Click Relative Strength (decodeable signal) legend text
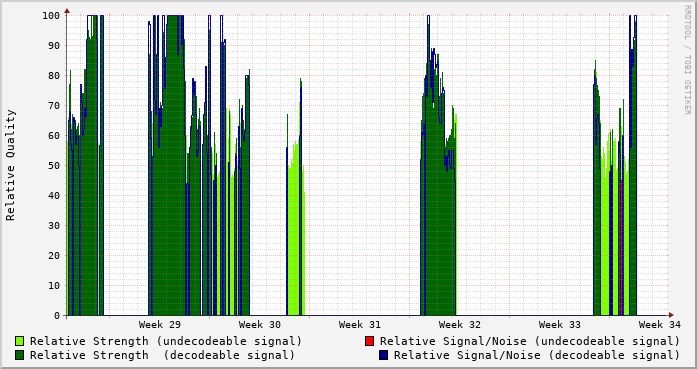This screenshot has height=369, width=697. tap(162, 355)
